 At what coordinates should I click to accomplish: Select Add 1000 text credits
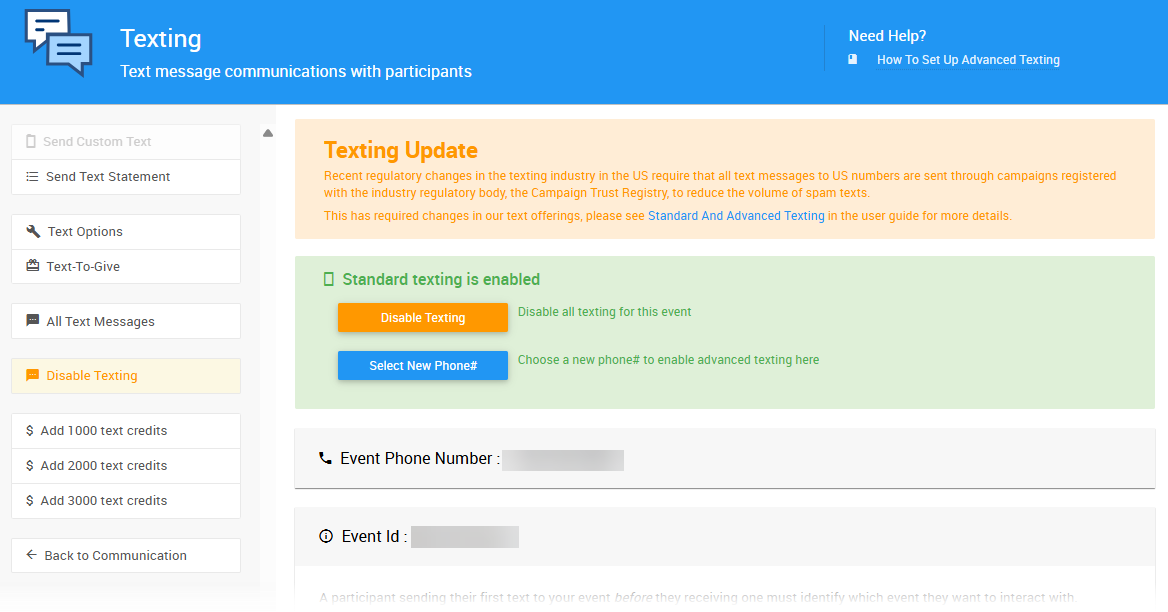click(104, 431)
